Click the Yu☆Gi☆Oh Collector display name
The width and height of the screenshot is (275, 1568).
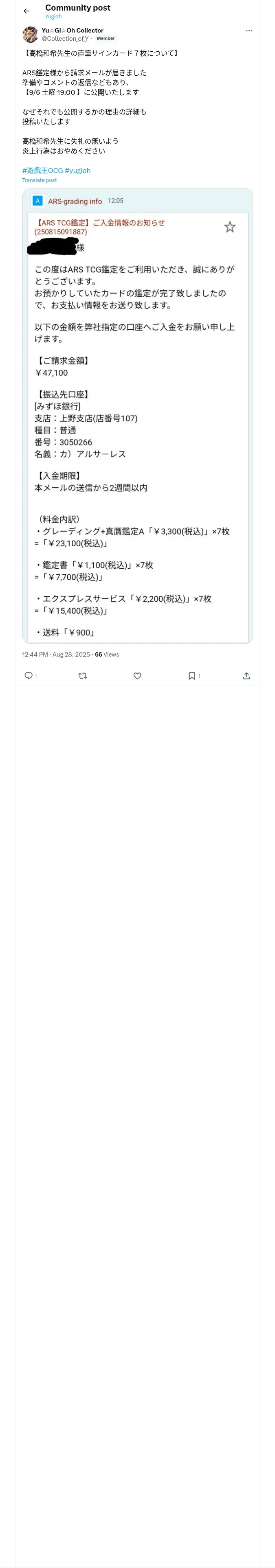[x=73, y=31]
